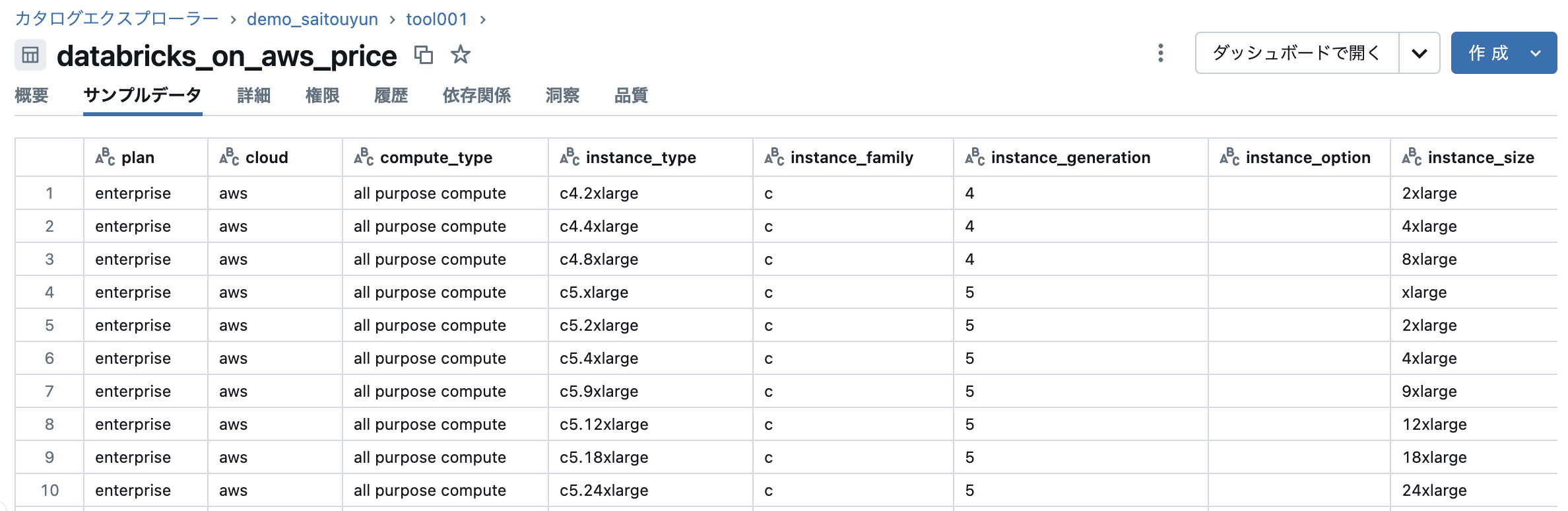
Task: Go to the 権限 tab
Action: (x=322, y=96)
